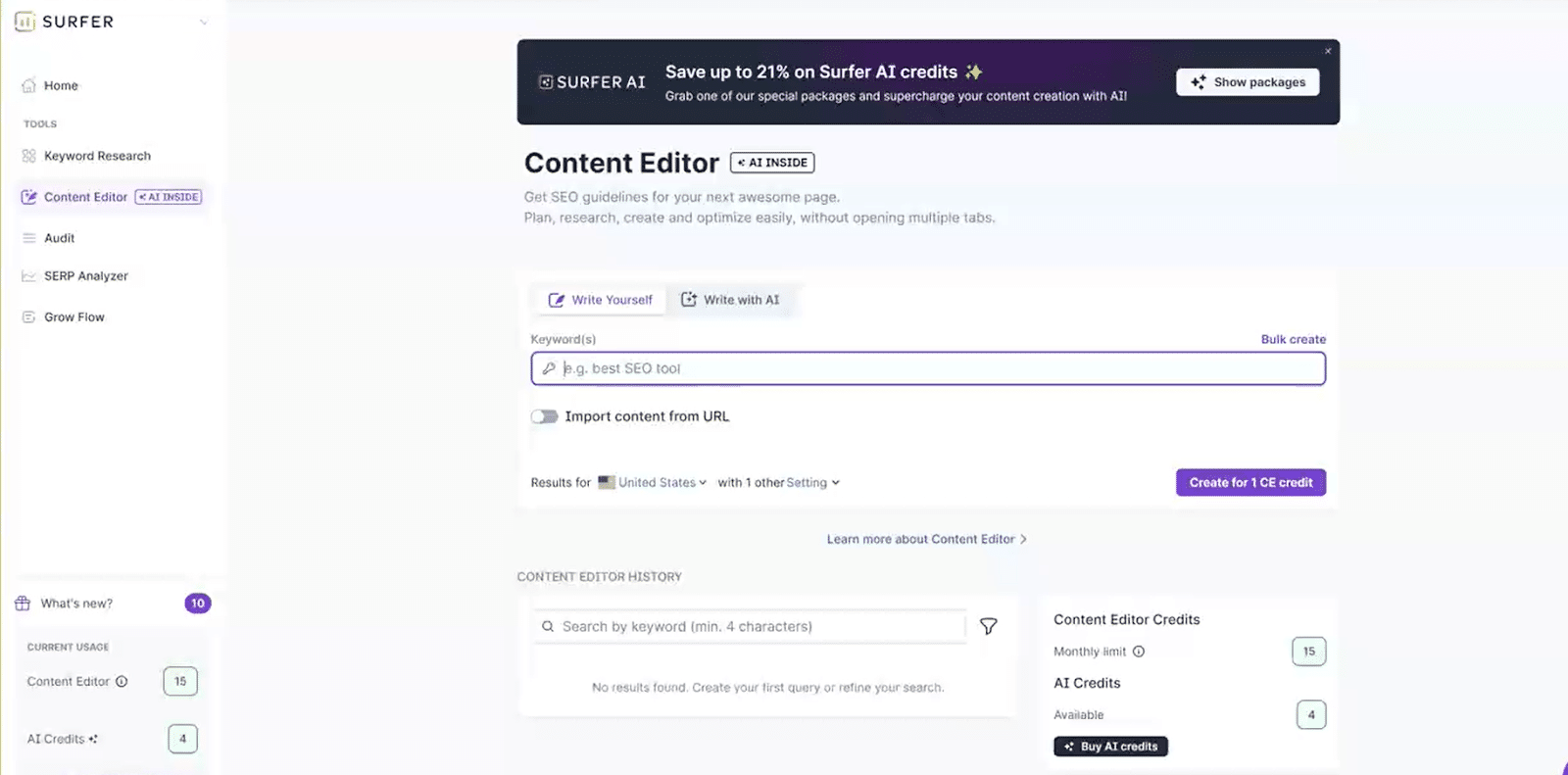This screenshot has width=1568, height=775.
Task: Click the SERP Analyzer chart icon
Action: click(28, 276)
